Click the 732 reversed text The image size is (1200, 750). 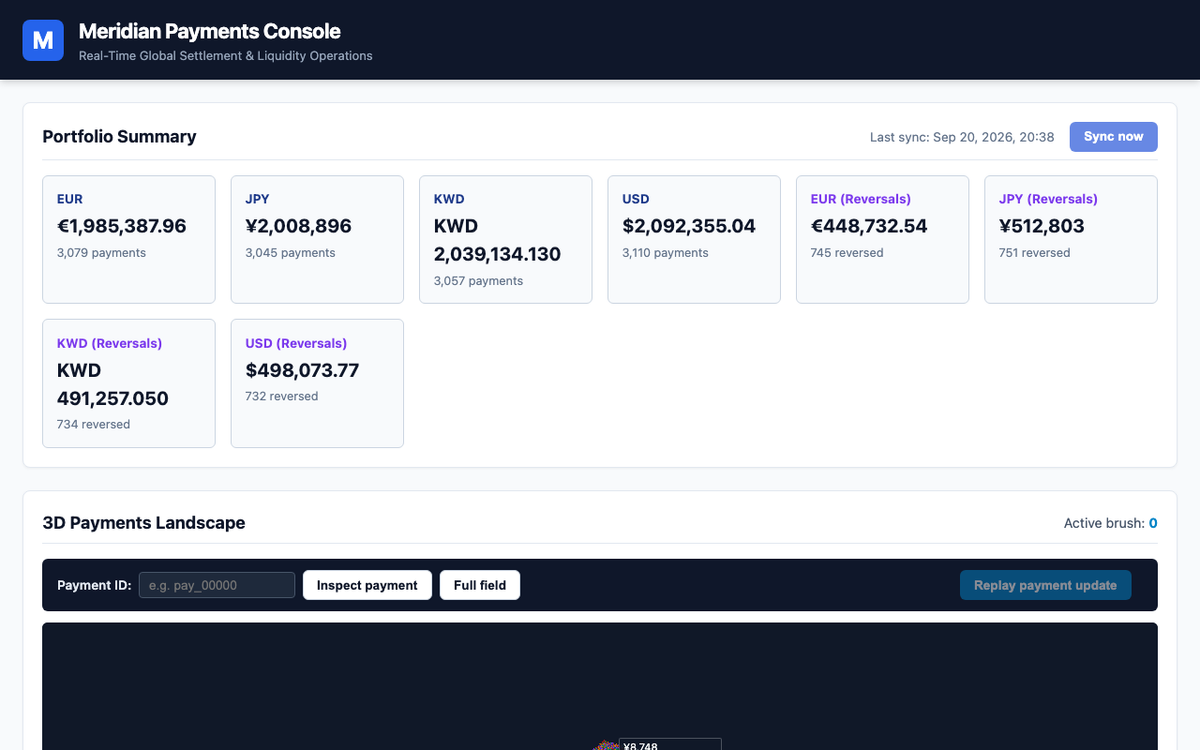(282, 396)
